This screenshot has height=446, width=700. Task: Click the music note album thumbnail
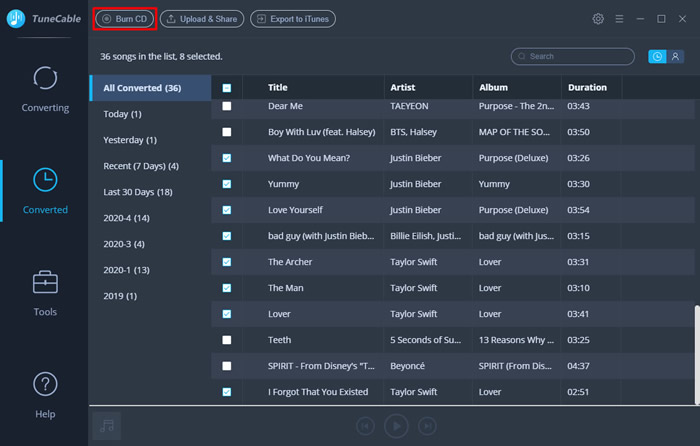[107, 425]
